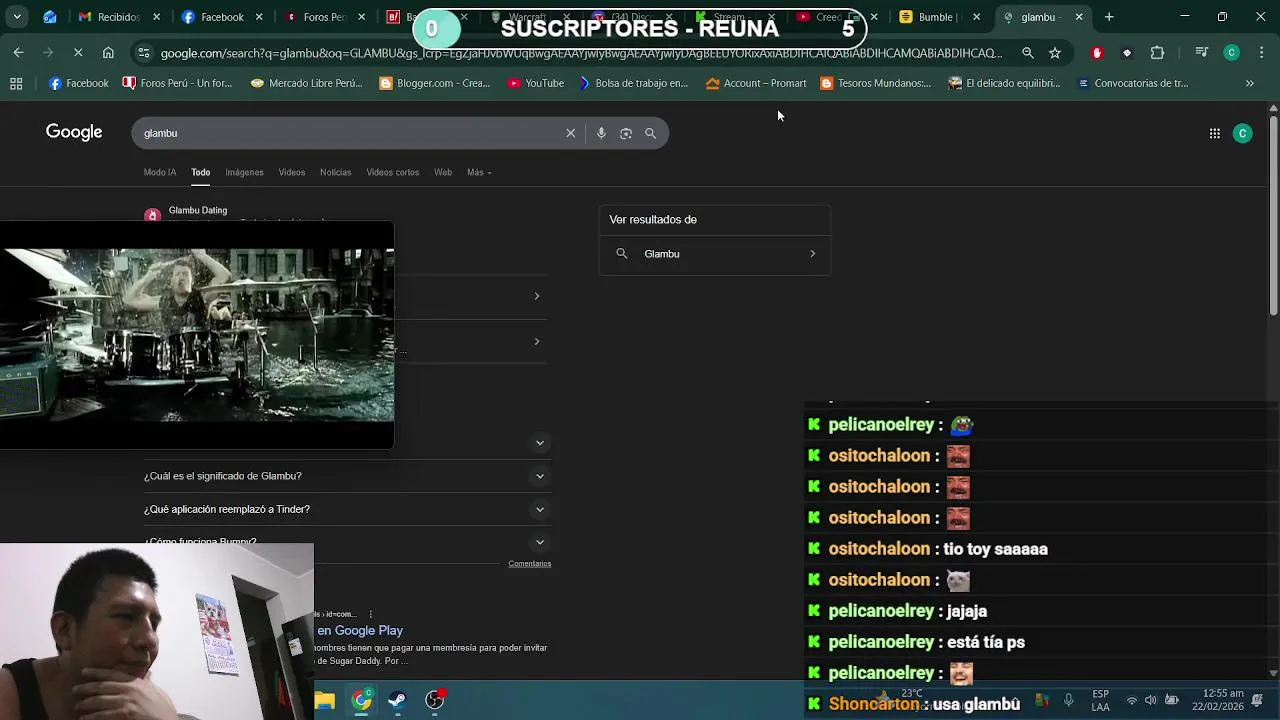
Task: Launch Steam from the taskbar
Action: (x=398, y=701)
